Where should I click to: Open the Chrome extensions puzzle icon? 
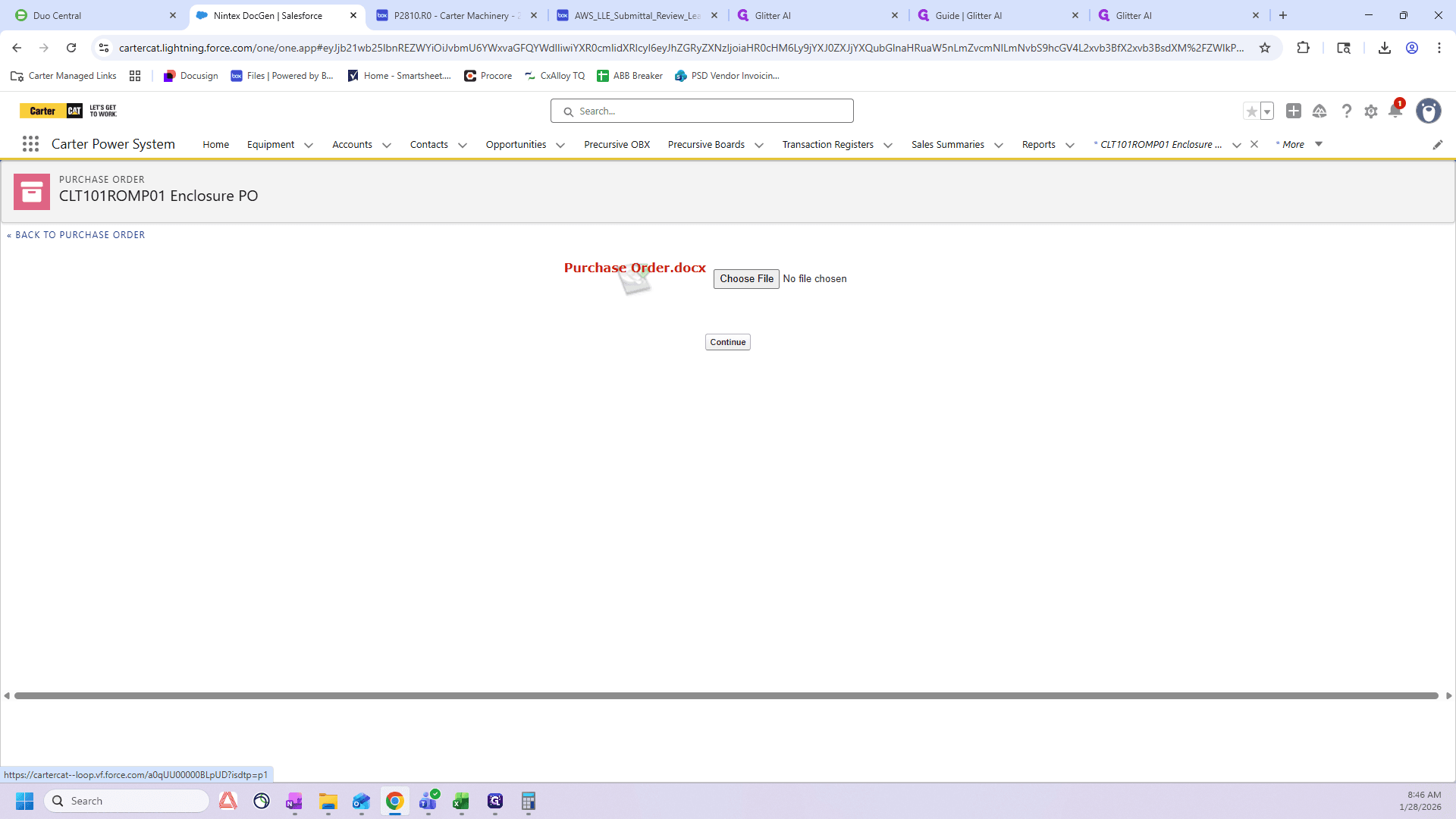click(1303, 48)
